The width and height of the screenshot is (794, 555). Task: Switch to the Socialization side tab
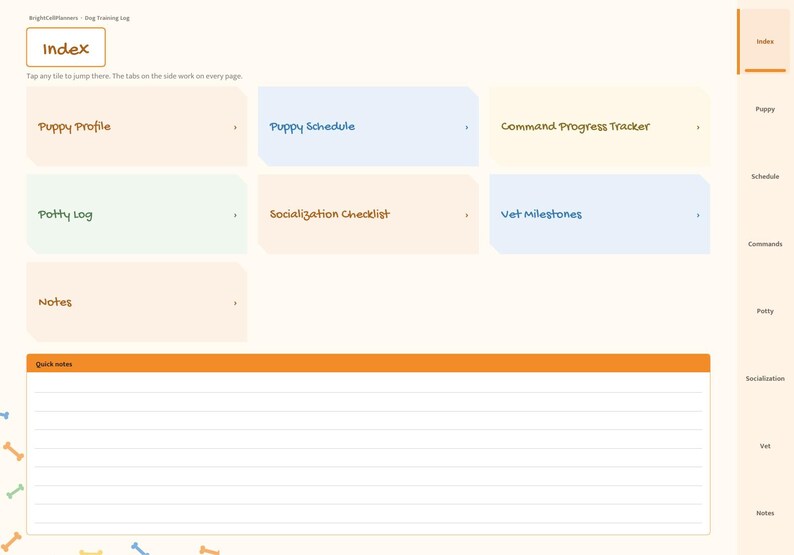pyautogui.click(x=765, y=378)
